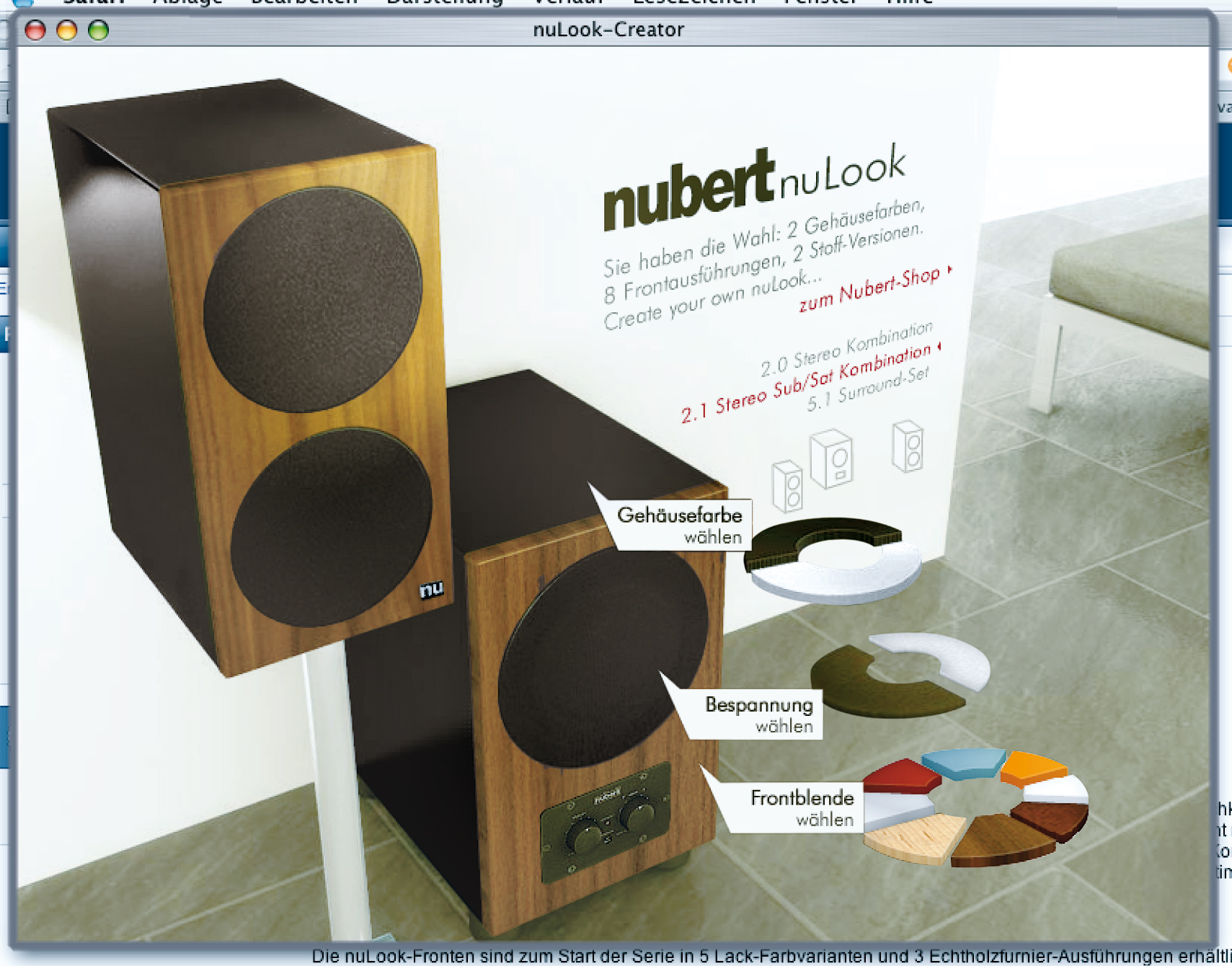Click the text 'Sie haben die Wahl: 2 Gehäusefarben,'
This screenshot has height=966, width=1232.
[764, 237]
